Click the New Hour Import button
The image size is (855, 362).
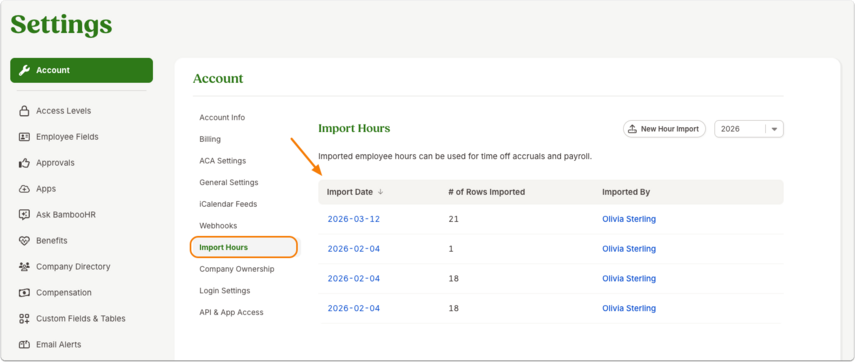point(664,129)
